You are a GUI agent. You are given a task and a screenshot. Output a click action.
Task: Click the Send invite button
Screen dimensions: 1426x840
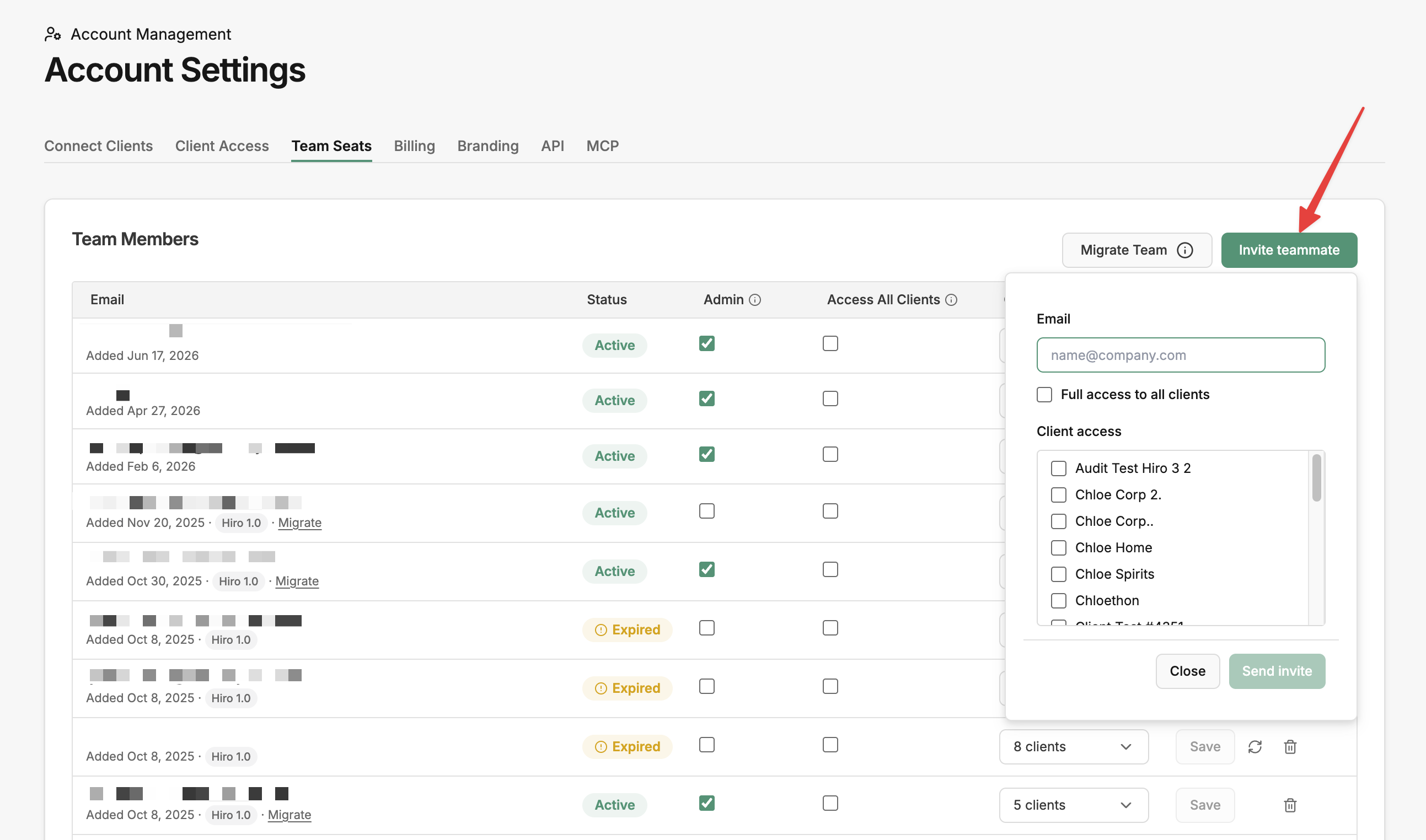pos(1277,671)
